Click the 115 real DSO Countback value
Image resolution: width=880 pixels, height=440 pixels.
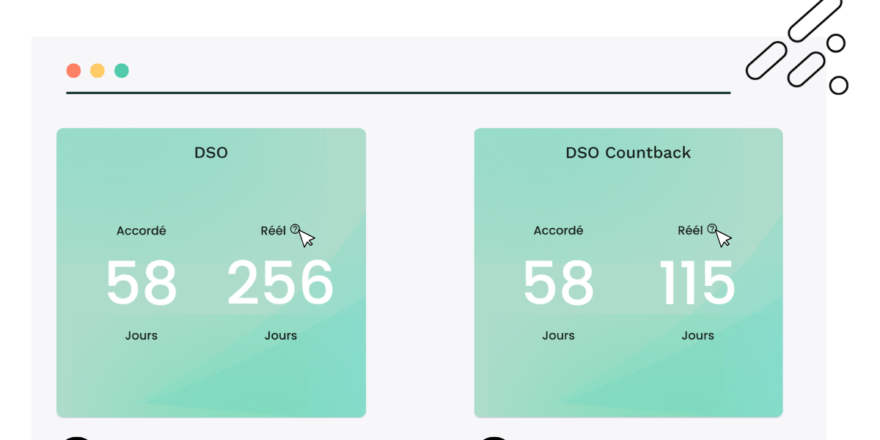(x=697, y=284)
